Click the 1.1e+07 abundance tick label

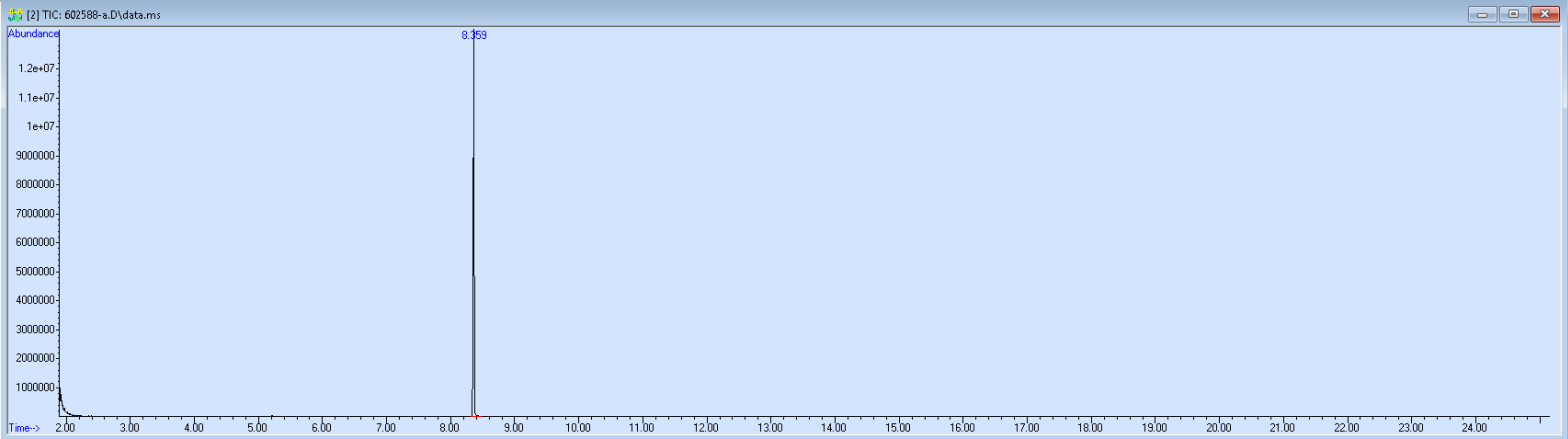tap(38, 97)
